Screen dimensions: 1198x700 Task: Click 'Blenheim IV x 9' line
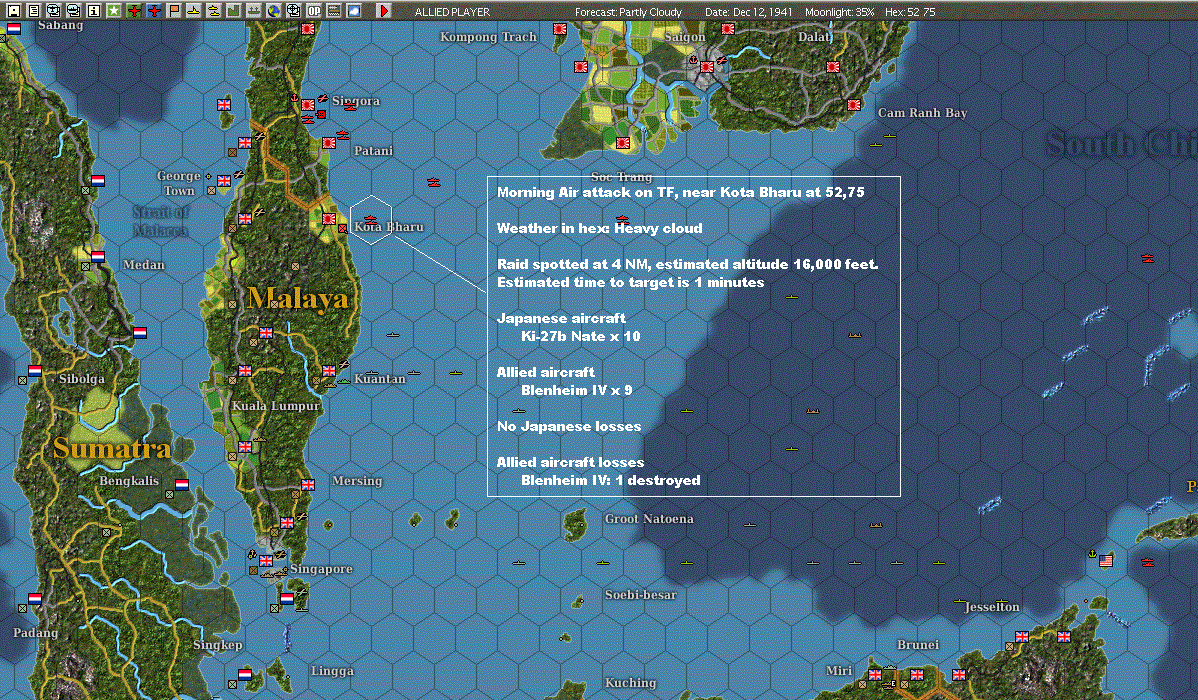(x=576, y=391)
